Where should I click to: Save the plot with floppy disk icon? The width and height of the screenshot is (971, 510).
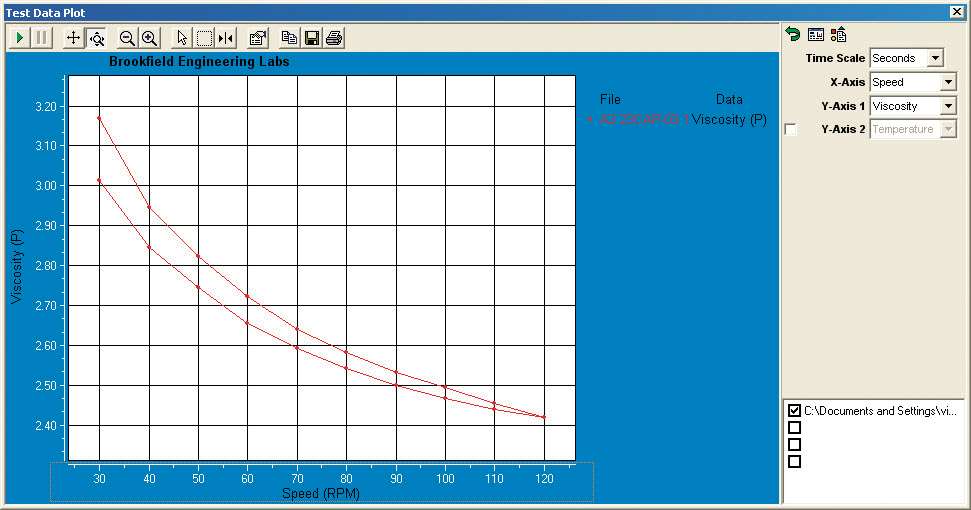tap(311, 38)
